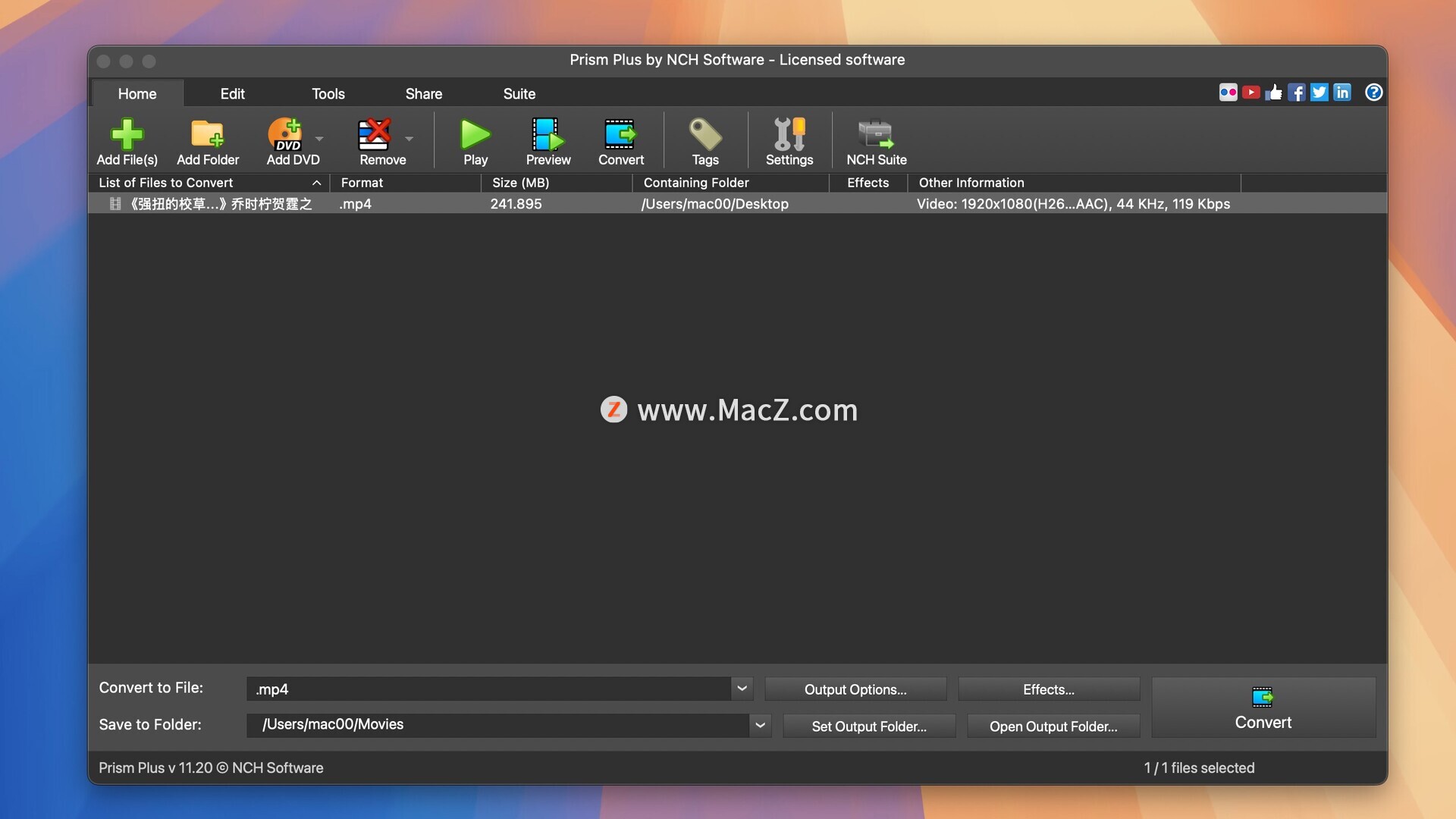Click the Flickr share icon
The width and height of the screenshot is (1456, 819).
click(x=1228, y=93)
